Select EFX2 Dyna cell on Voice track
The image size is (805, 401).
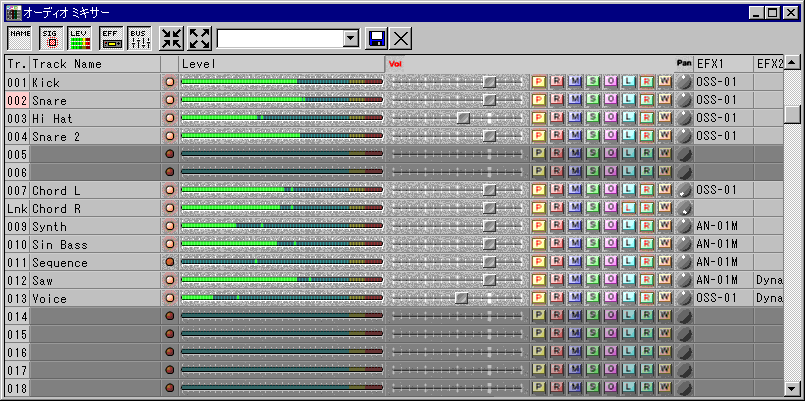click(x=769, y=298)
